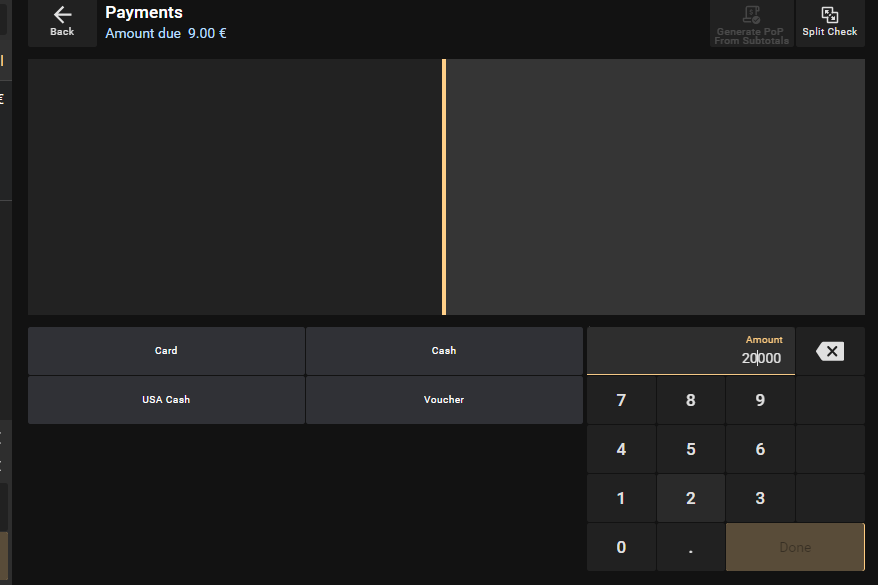Viewport: 878px width, 585px height.
Task: Choose Cash payment method
Action: pyautogui.click(x=444, y=351)
